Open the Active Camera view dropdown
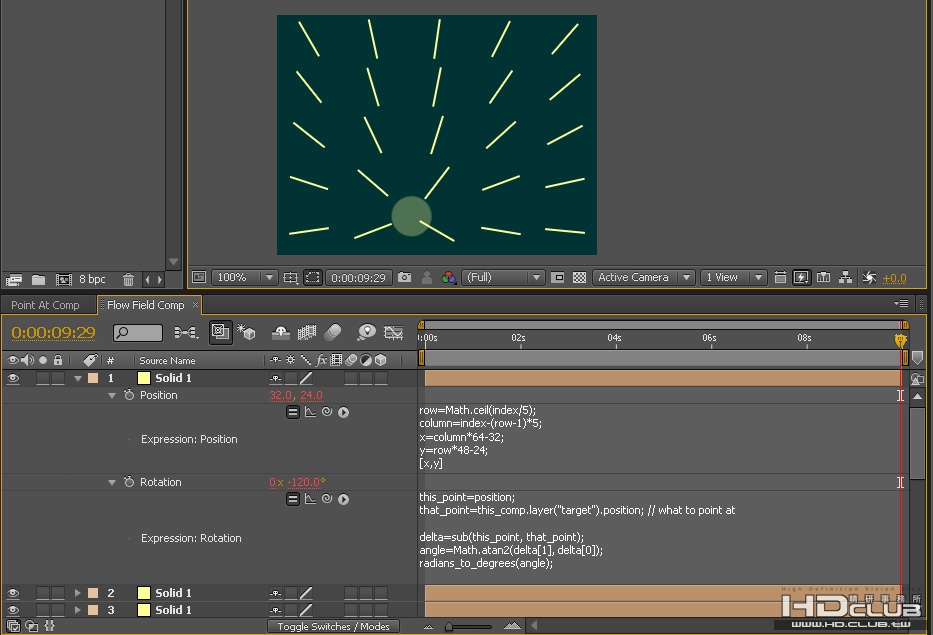The width and height of the screenshot is (933, 635). coord(643,277)
